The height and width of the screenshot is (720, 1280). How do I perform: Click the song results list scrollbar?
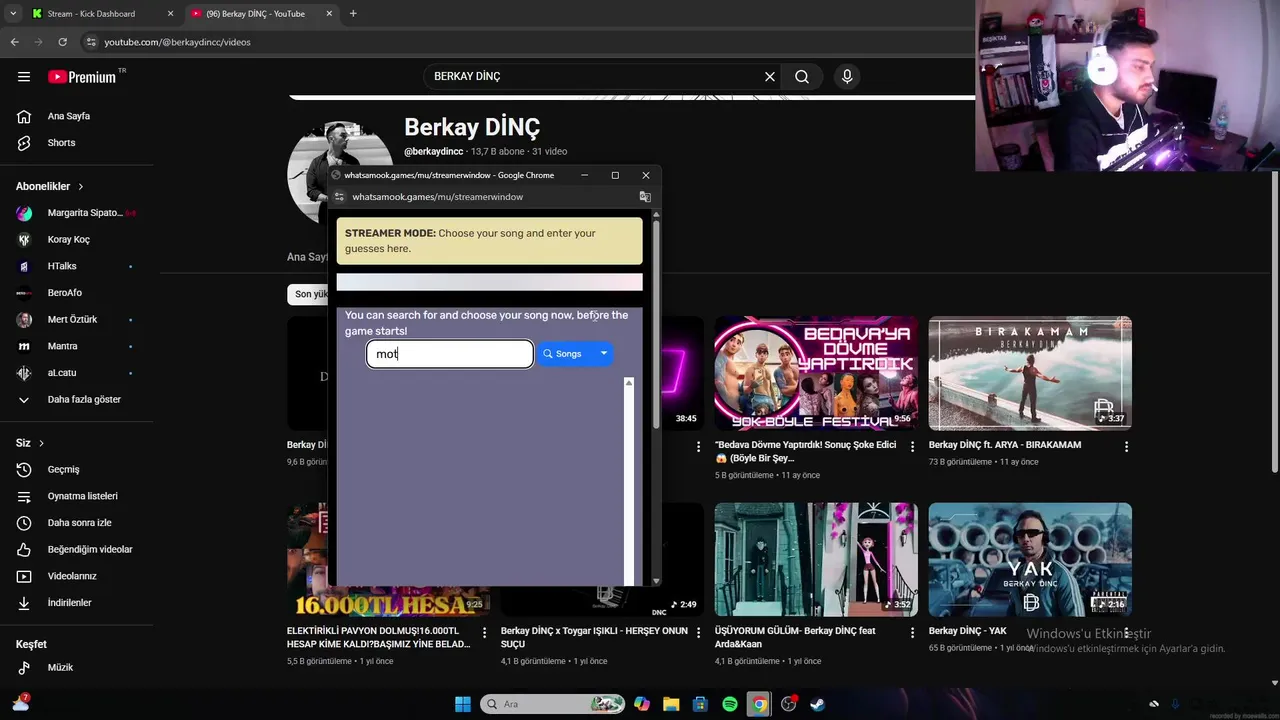click(x=629, y=480)
